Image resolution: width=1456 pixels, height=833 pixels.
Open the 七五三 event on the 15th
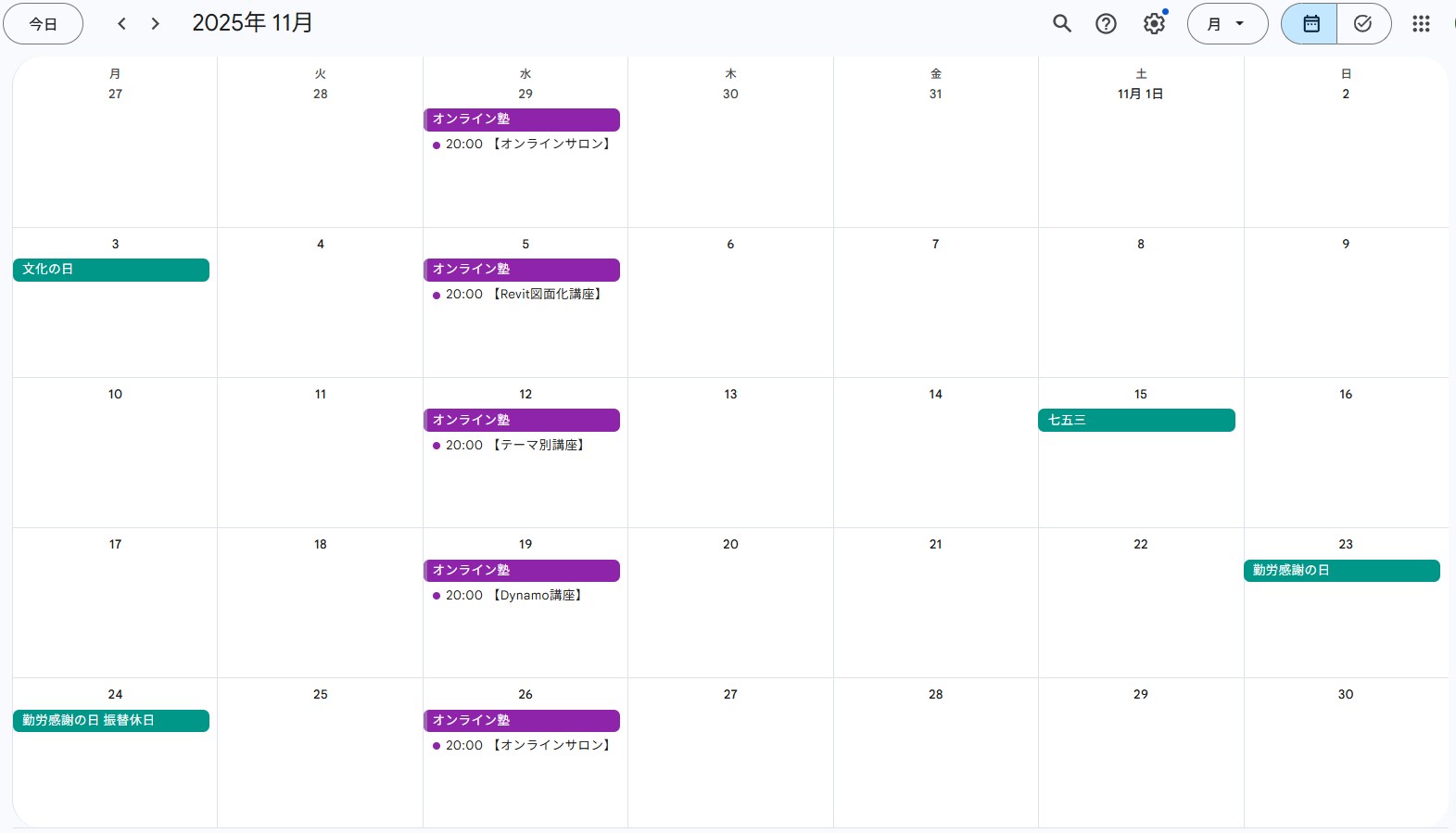pos(1135,421)
